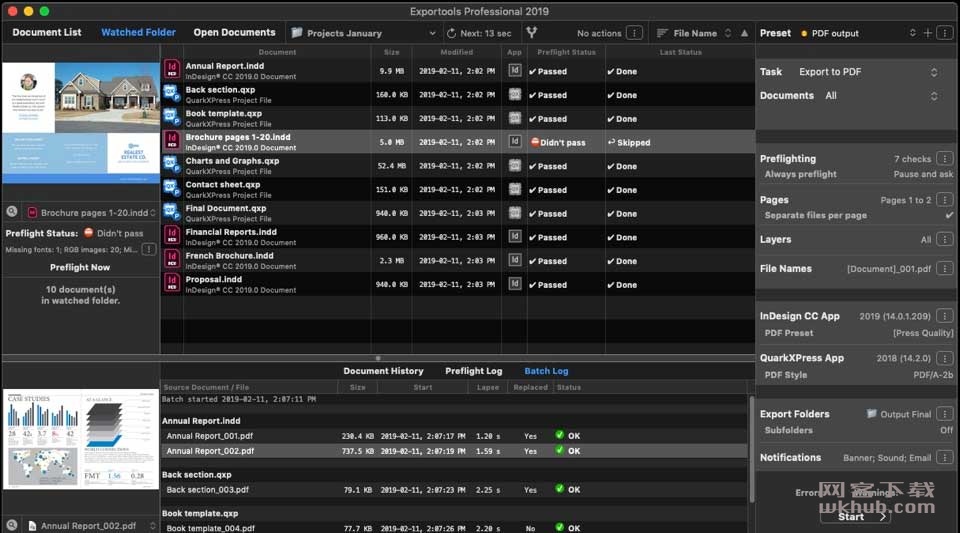The image size is (960, 533).
Task: Click App column icon for Proposal.indd row
Action: pyautogui.click(x=515, y=284)
